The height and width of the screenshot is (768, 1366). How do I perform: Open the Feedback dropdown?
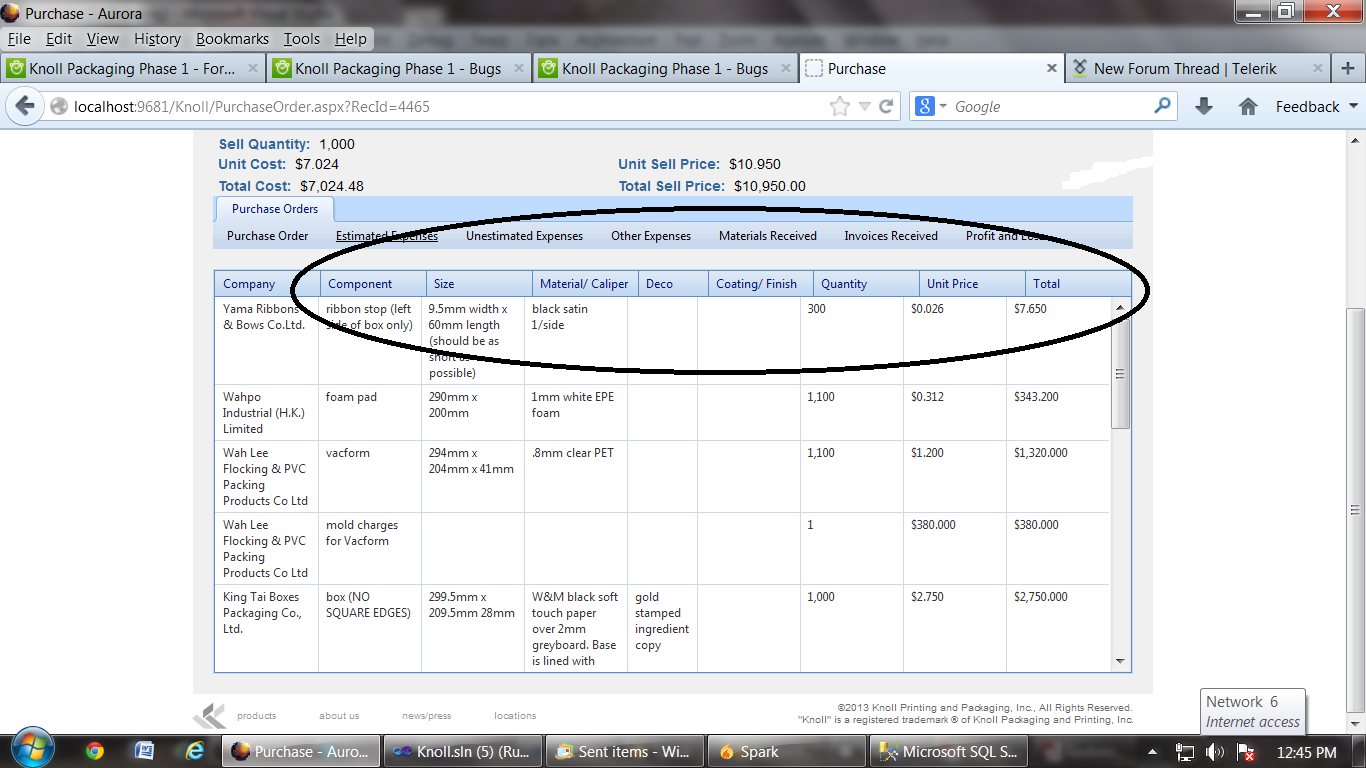[x=1316, y=106]
